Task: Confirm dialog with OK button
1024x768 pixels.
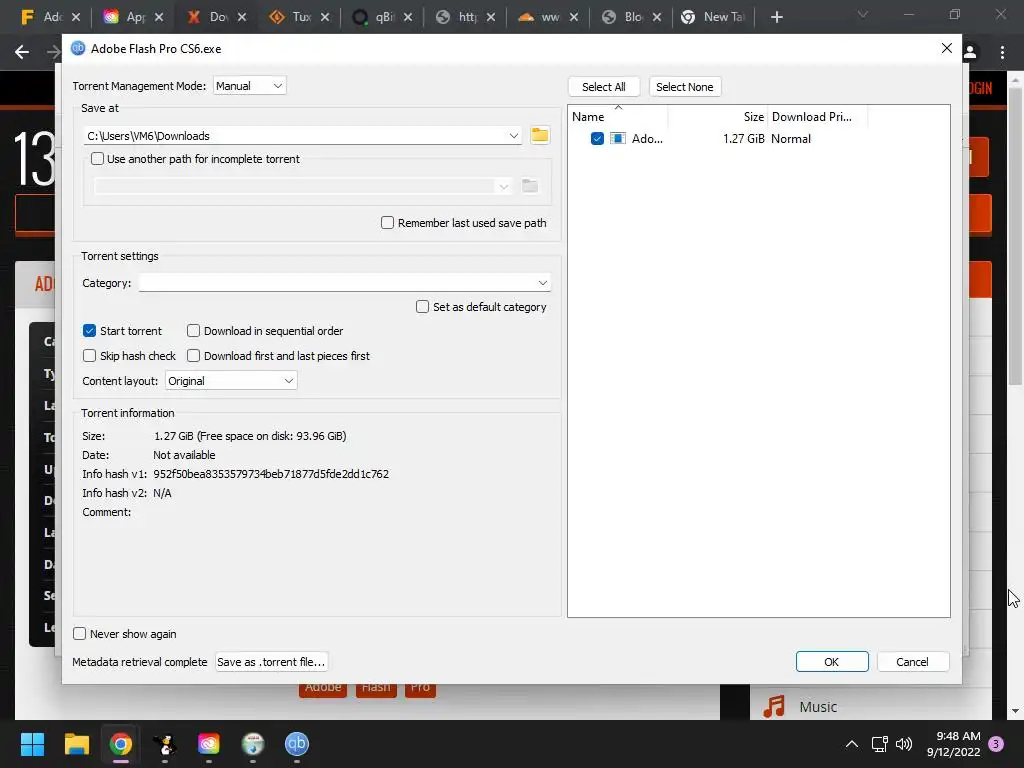Action: 831,662
